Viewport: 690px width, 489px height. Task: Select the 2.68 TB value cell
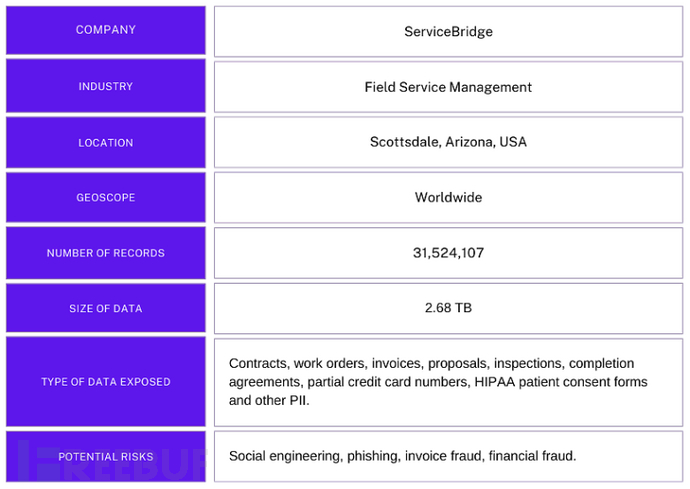(448, 308)
